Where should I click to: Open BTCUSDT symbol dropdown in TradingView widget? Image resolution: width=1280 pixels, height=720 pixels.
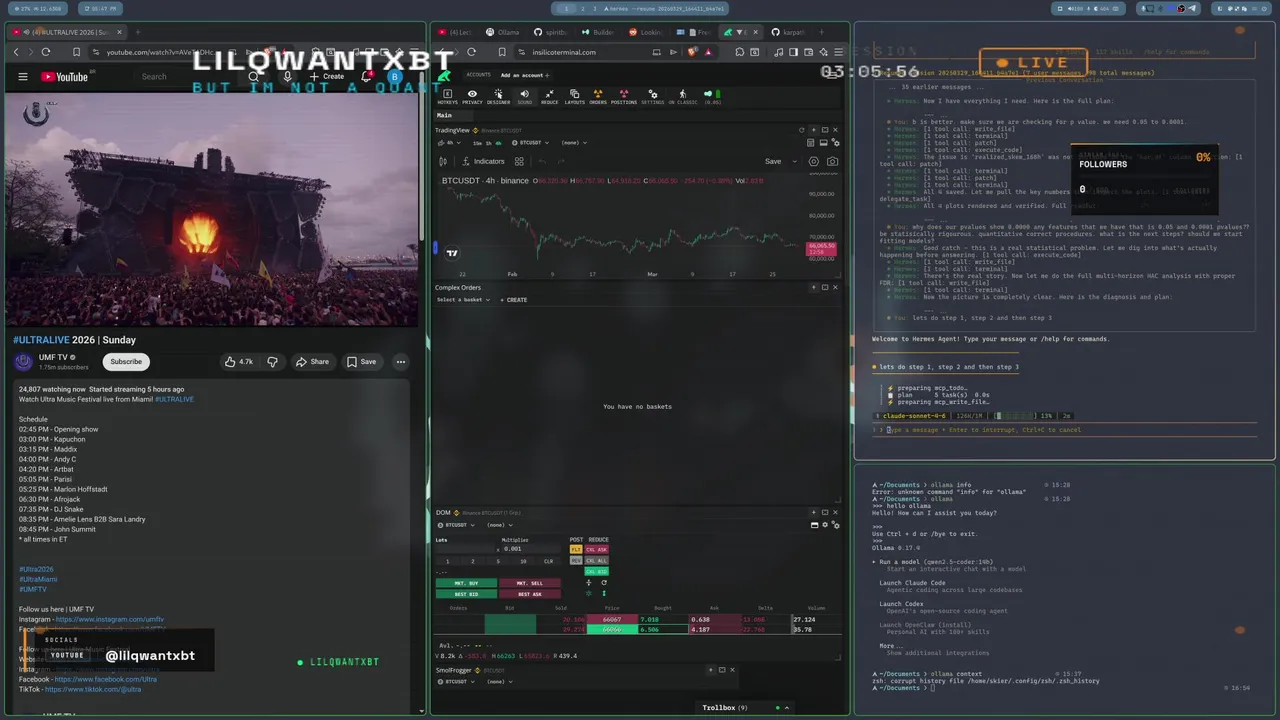pos(530,143)
